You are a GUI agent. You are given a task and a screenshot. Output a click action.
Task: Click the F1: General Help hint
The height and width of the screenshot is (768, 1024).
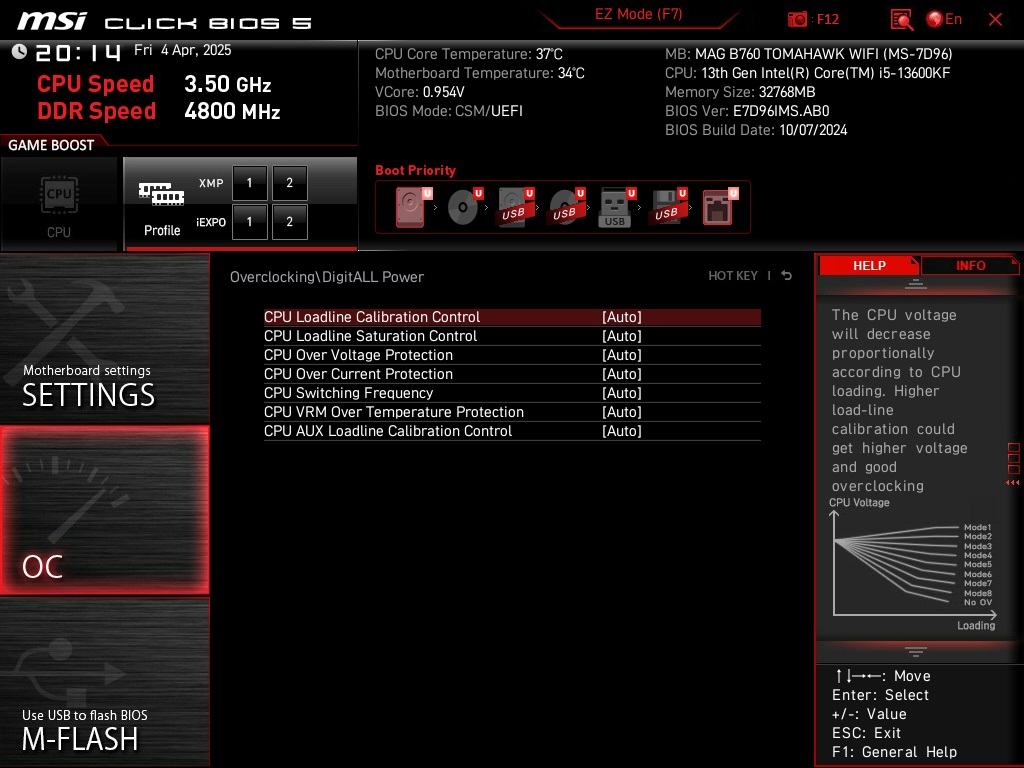[x=894, y=752]
